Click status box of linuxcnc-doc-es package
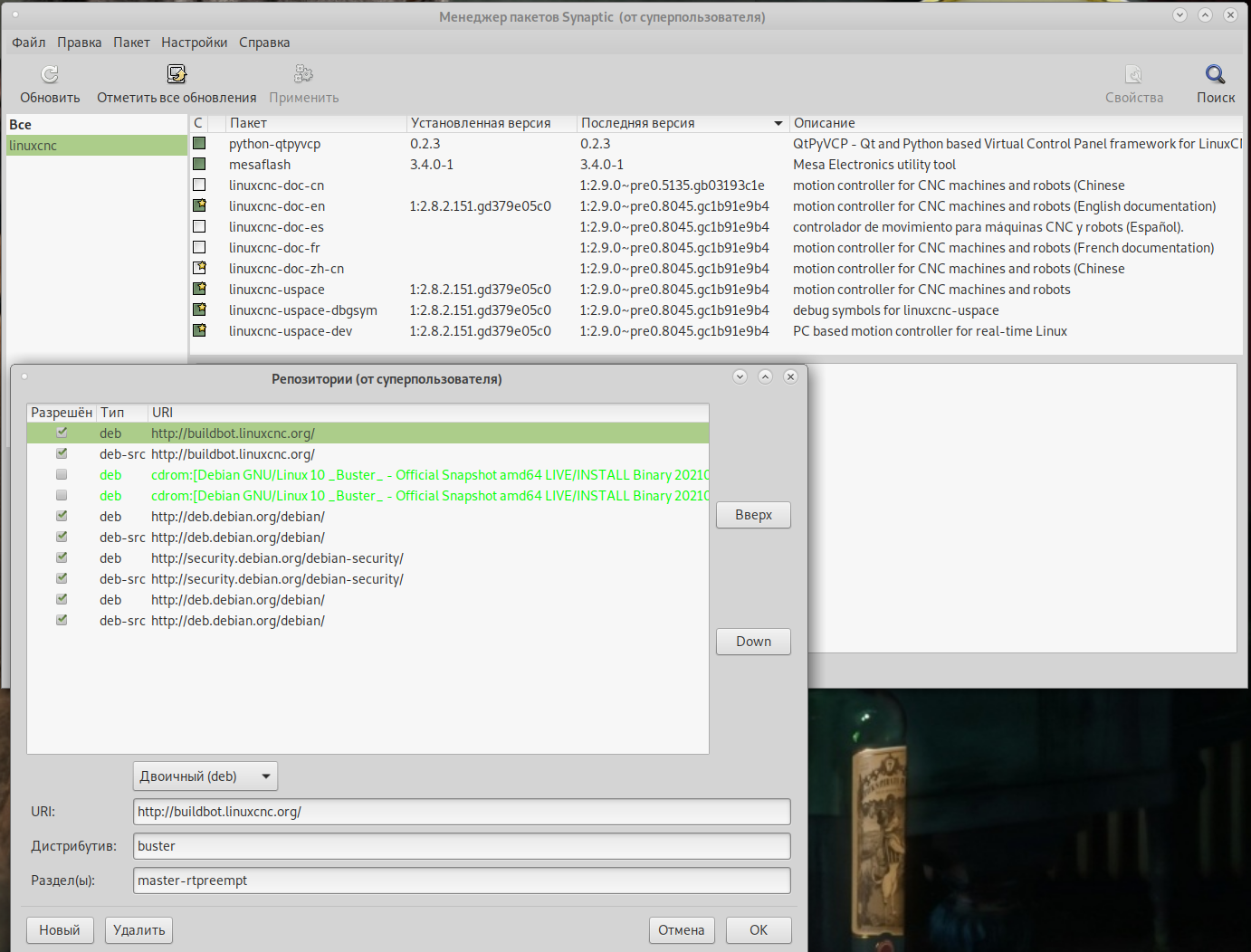1251x952 pixels. 199,226
